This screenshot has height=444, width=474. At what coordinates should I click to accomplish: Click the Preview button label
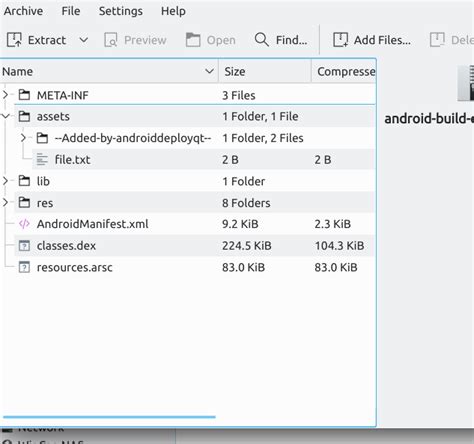[x=145, y=40]
